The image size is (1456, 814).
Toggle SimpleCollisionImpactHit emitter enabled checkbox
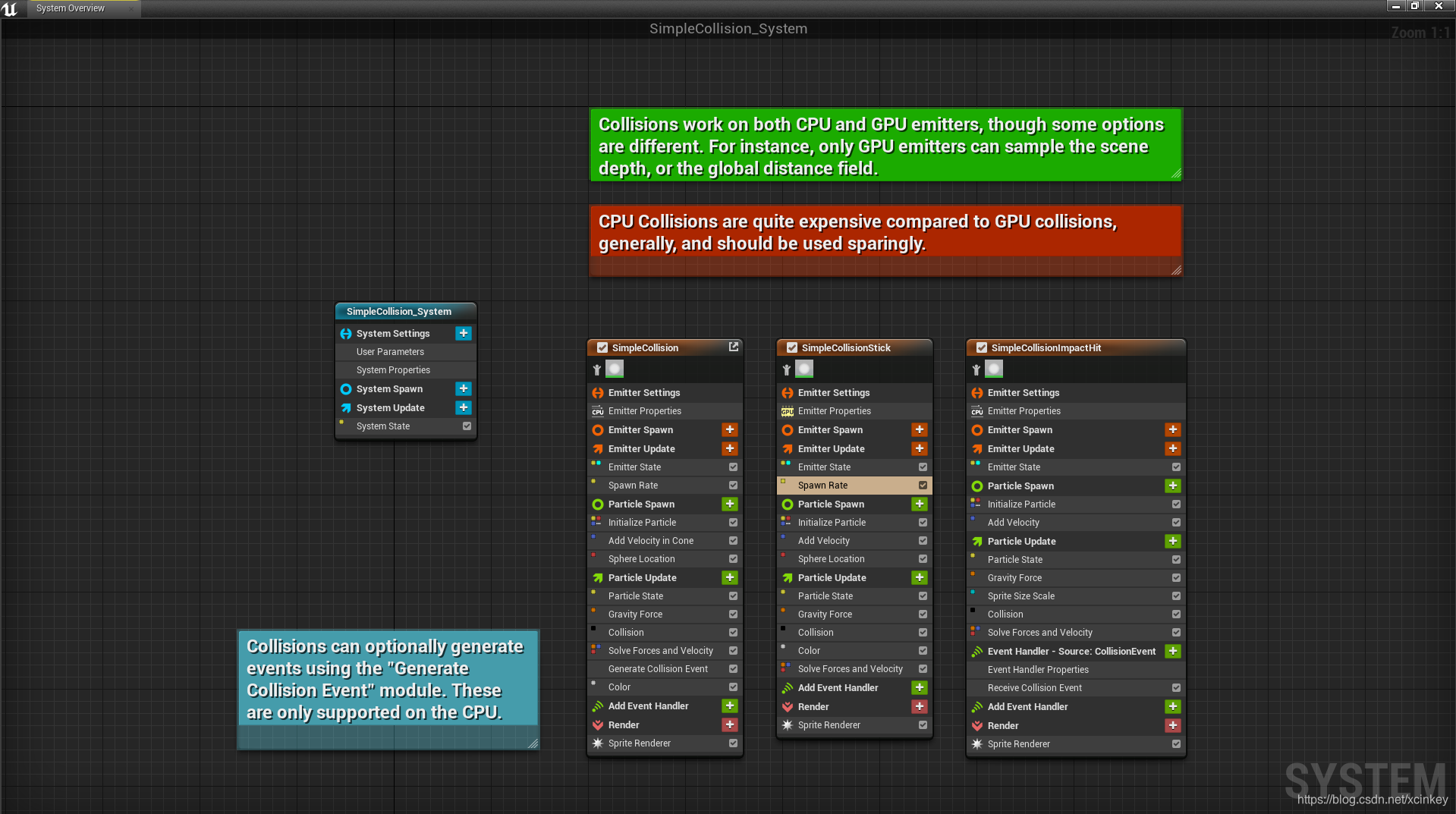(982, 347)
